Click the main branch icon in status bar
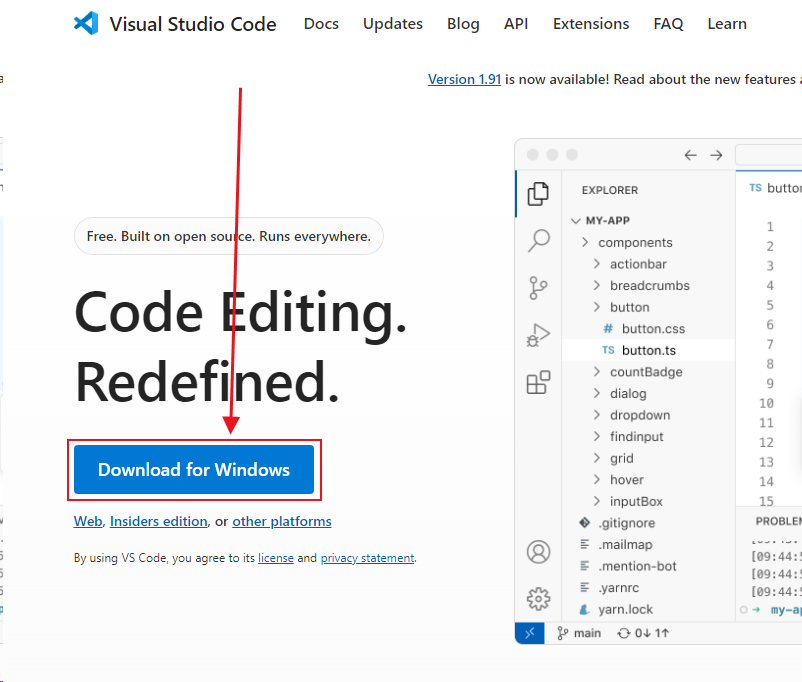The image size is (802, 682). point(563,633)
